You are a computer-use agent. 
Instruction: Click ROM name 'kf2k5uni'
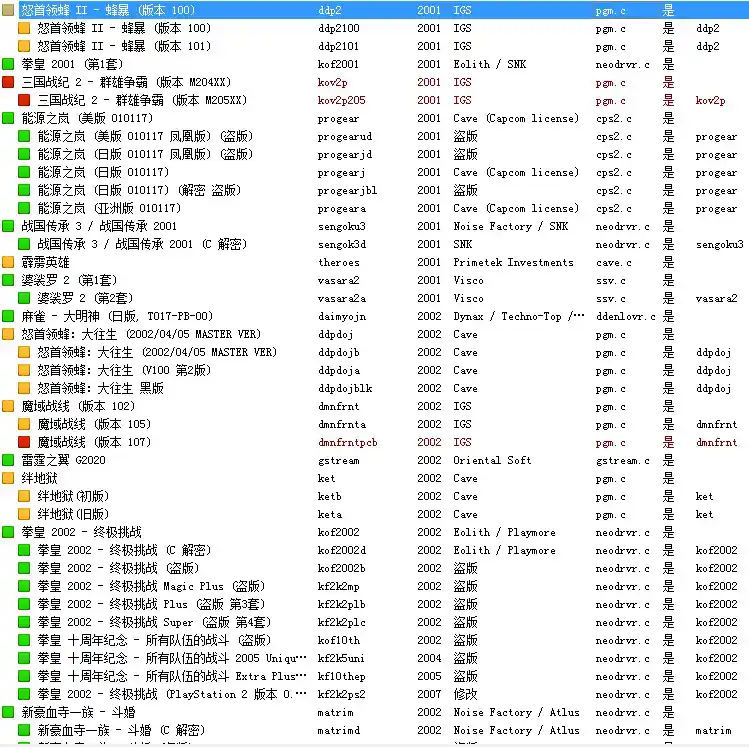pos(341,658)
